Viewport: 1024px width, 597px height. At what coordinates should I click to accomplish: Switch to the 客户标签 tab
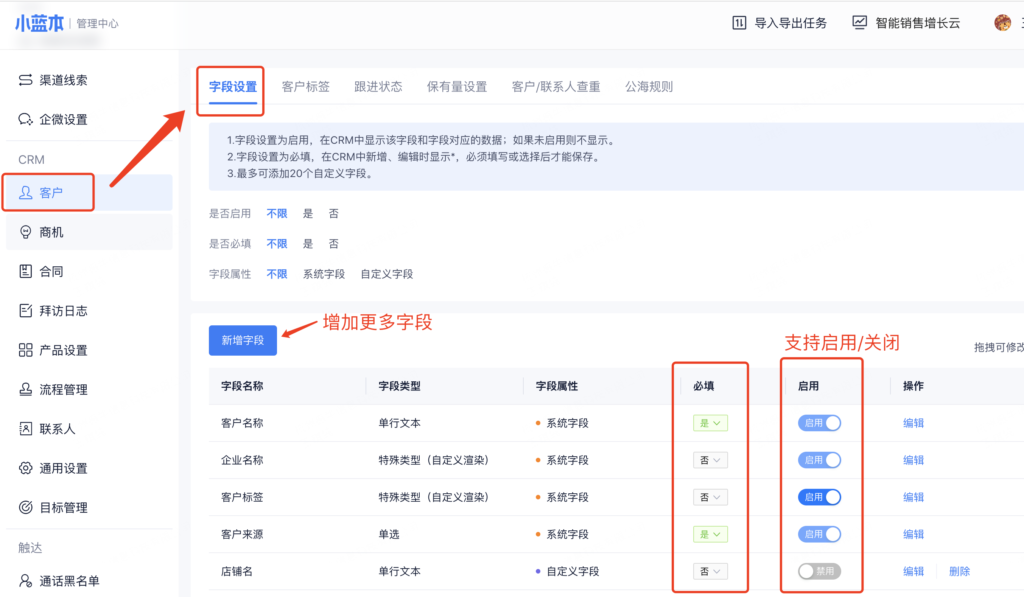pyautogui.click(x=306, y=87)
